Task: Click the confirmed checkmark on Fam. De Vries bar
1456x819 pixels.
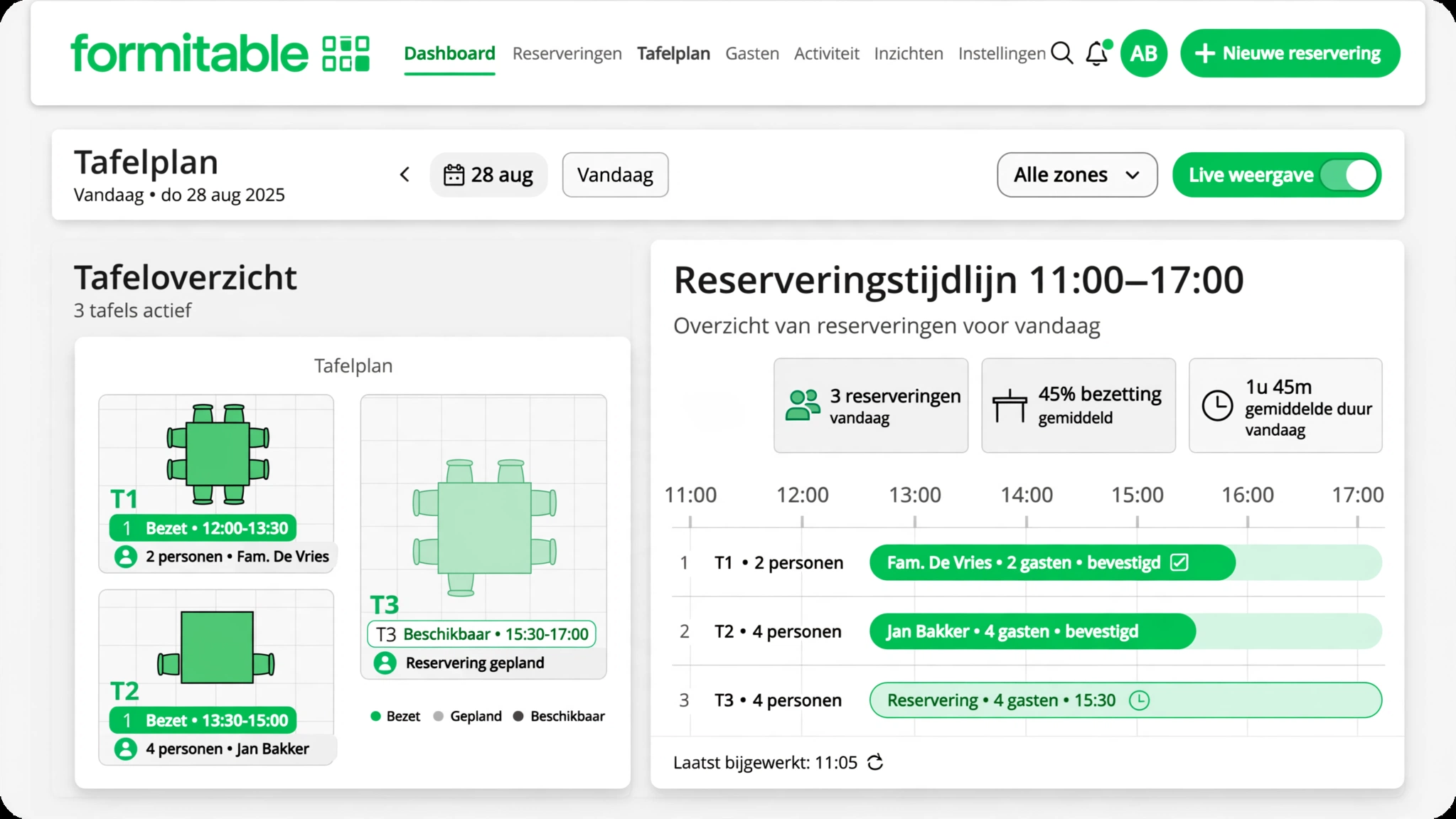Action: coord(1179,563)
